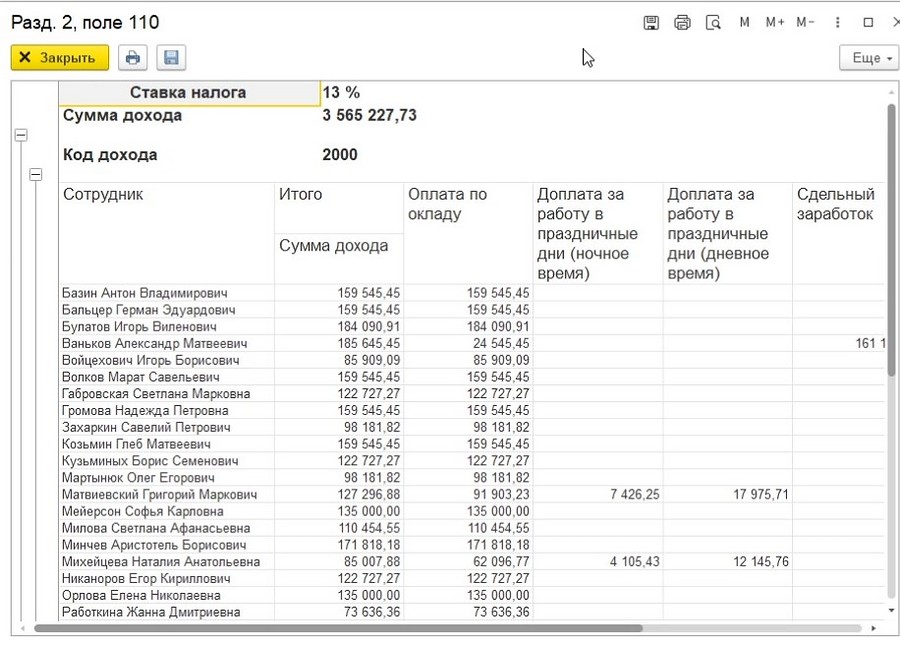Collapse the inner group by Код дохода

(x=36, y=174)
